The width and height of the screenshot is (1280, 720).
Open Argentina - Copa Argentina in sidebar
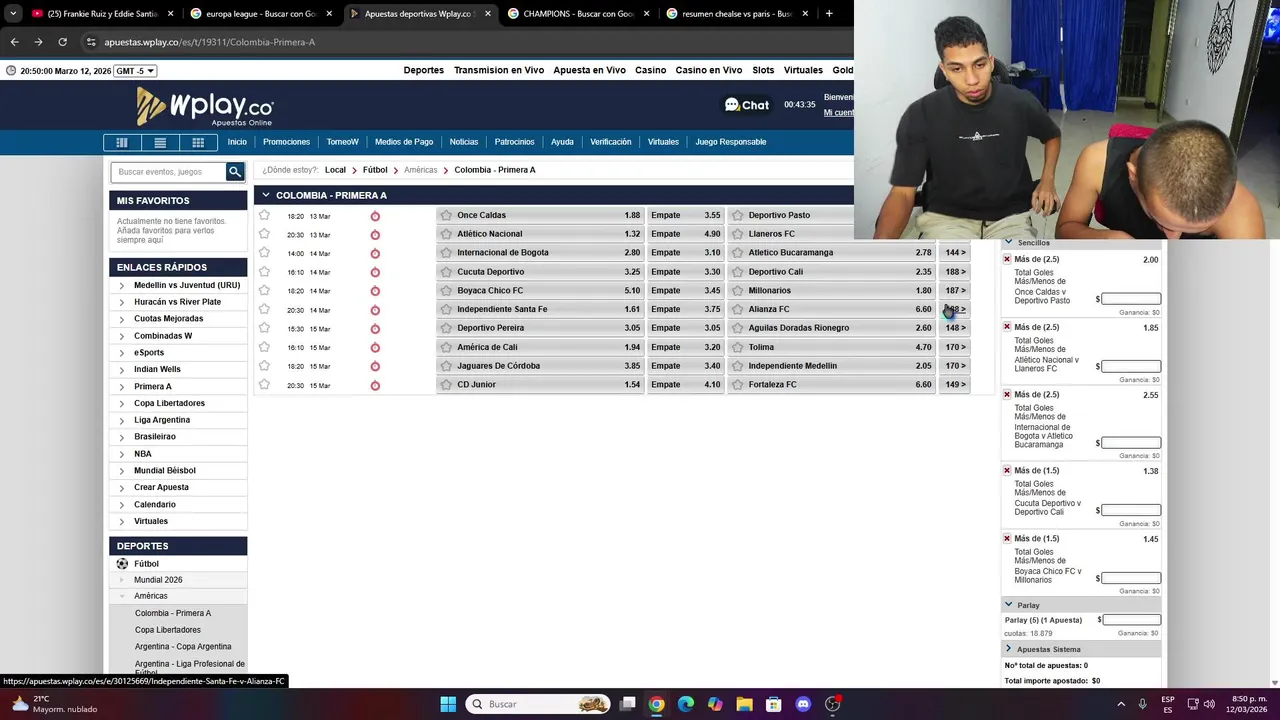point(183,647)
